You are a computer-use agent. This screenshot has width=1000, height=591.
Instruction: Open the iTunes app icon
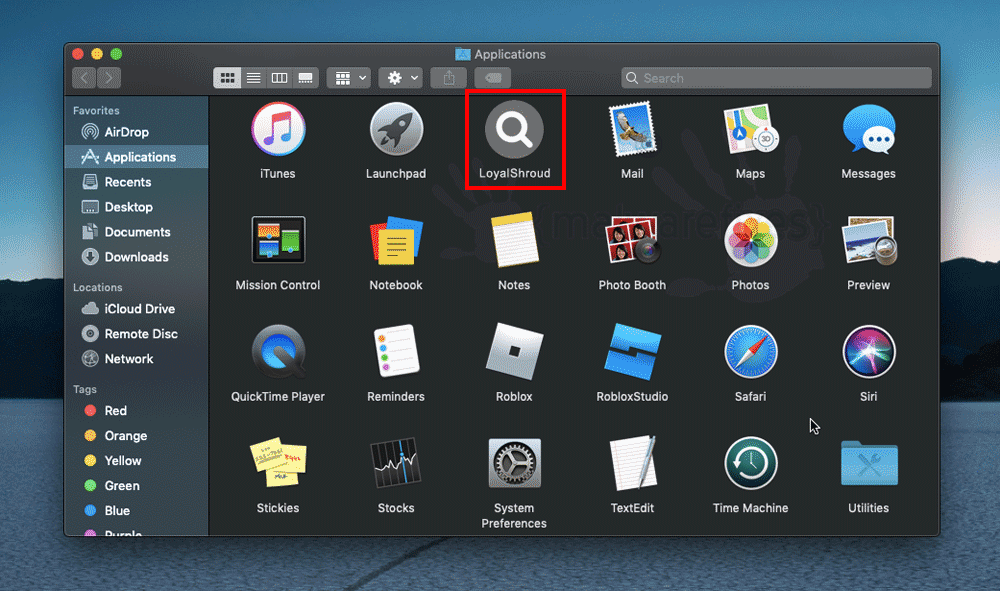tap(278, 129)
